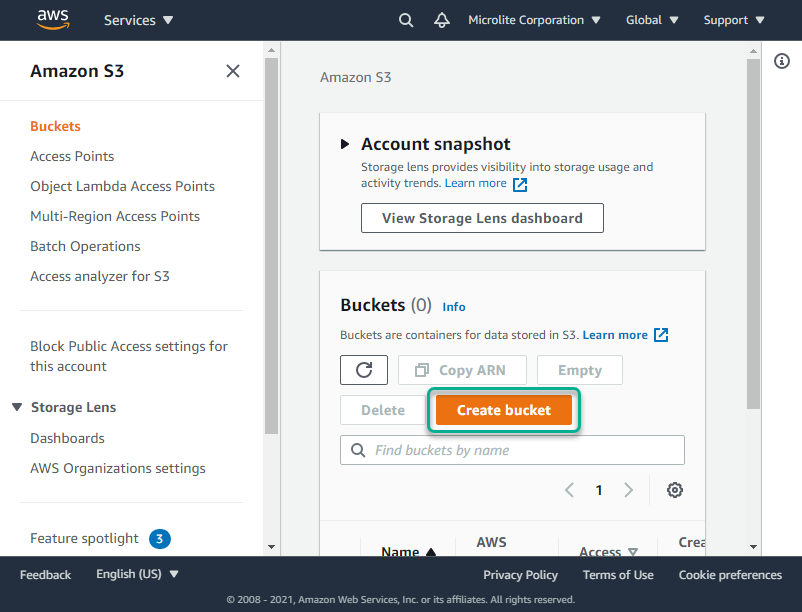Open Storage Lens Dashboards
This screenshot has height=612, width=802.
pos(67,439)
